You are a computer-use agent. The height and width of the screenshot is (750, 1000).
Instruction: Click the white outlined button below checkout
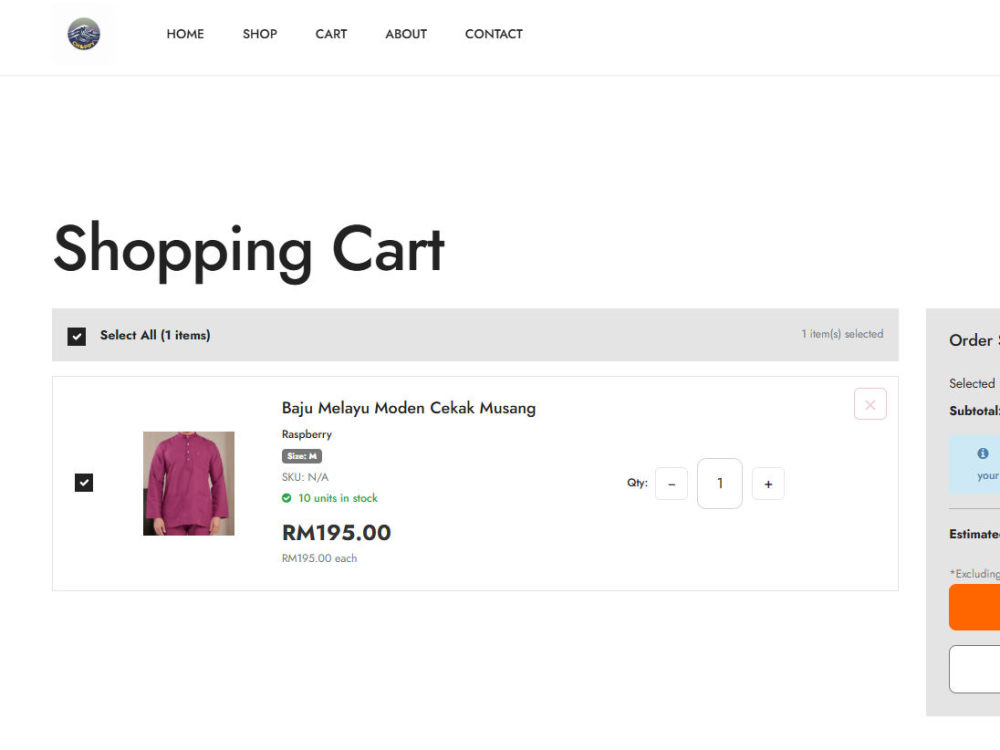[974, 669]
